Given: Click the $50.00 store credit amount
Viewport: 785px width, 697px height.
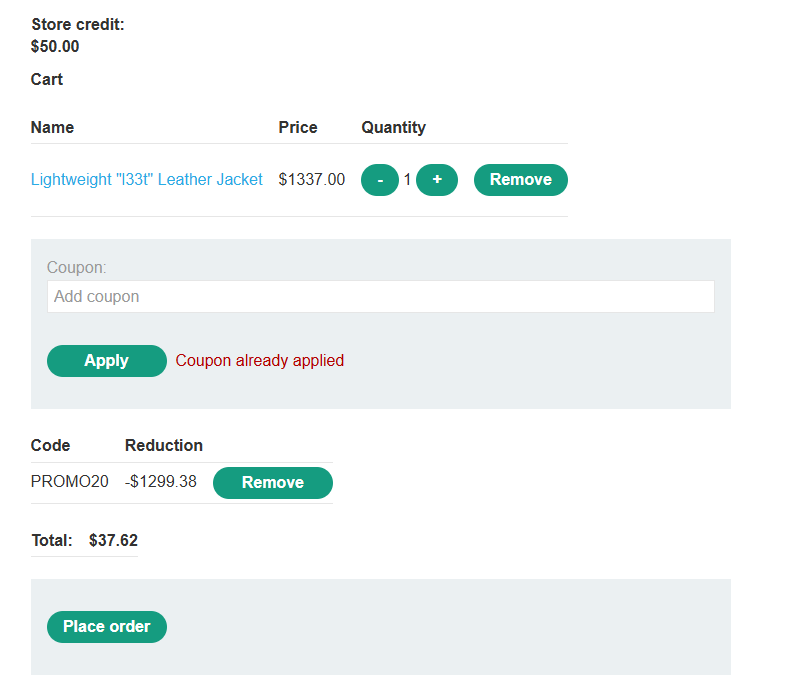Looking at the screenshot, I should coord(55,46).
